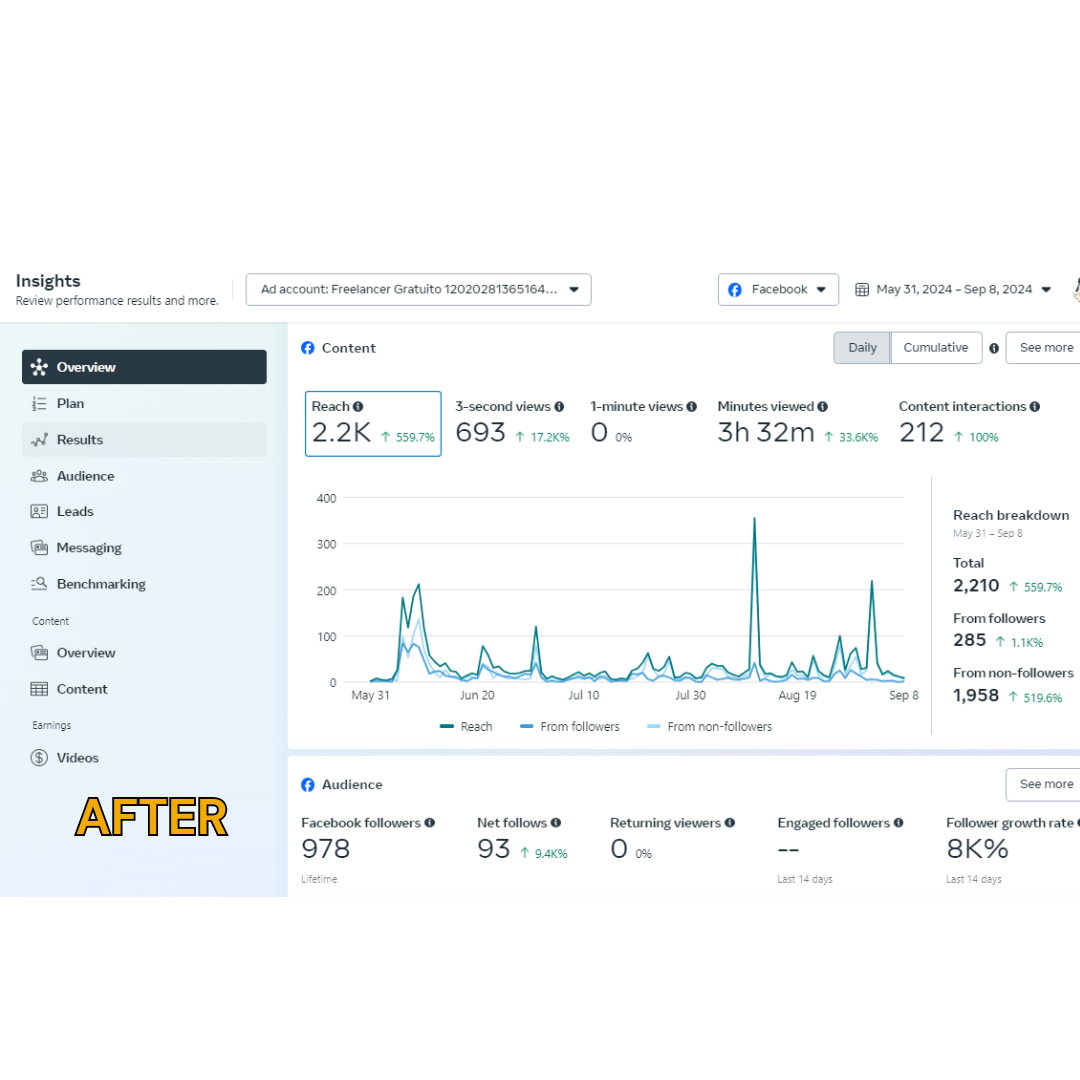Click the 3-second views info icon

[559, 407]
